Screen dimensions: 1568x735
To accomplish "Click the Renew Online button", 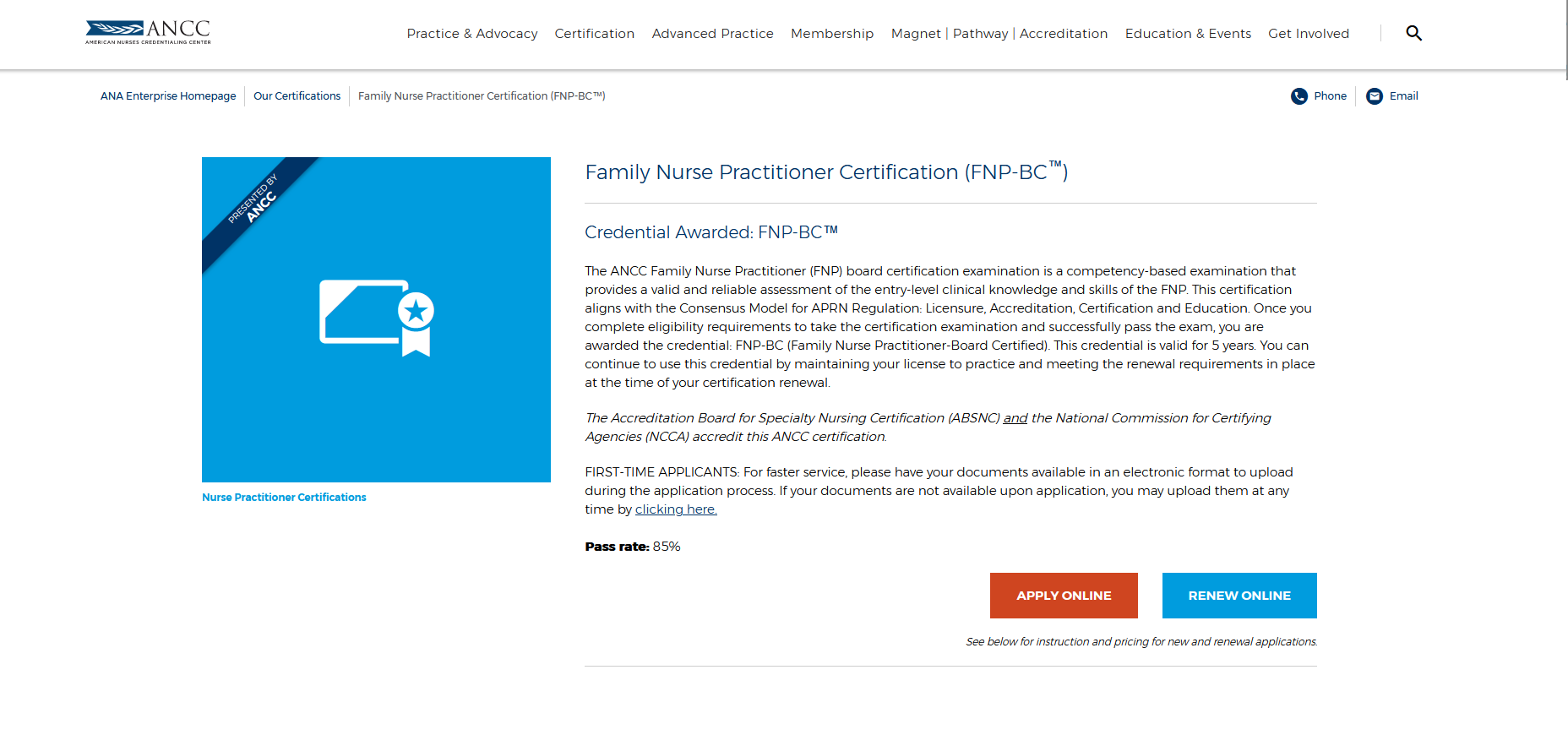I will pos(1239,596).
